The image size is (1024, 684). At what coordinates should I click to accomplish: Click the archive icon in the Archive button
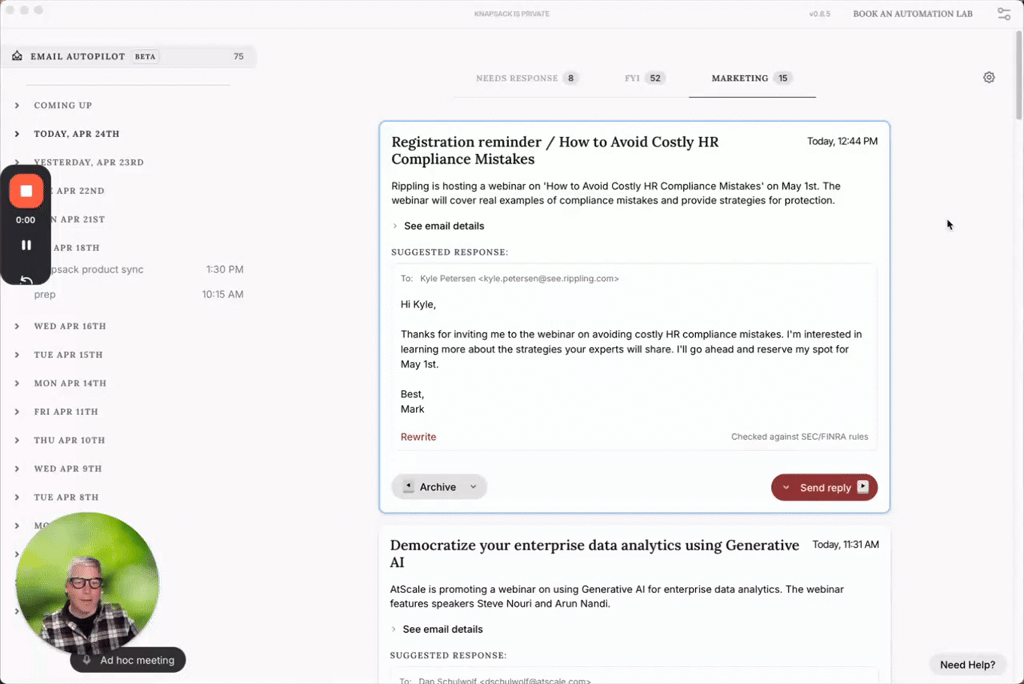pyautogui.click(x=408, y=487)
